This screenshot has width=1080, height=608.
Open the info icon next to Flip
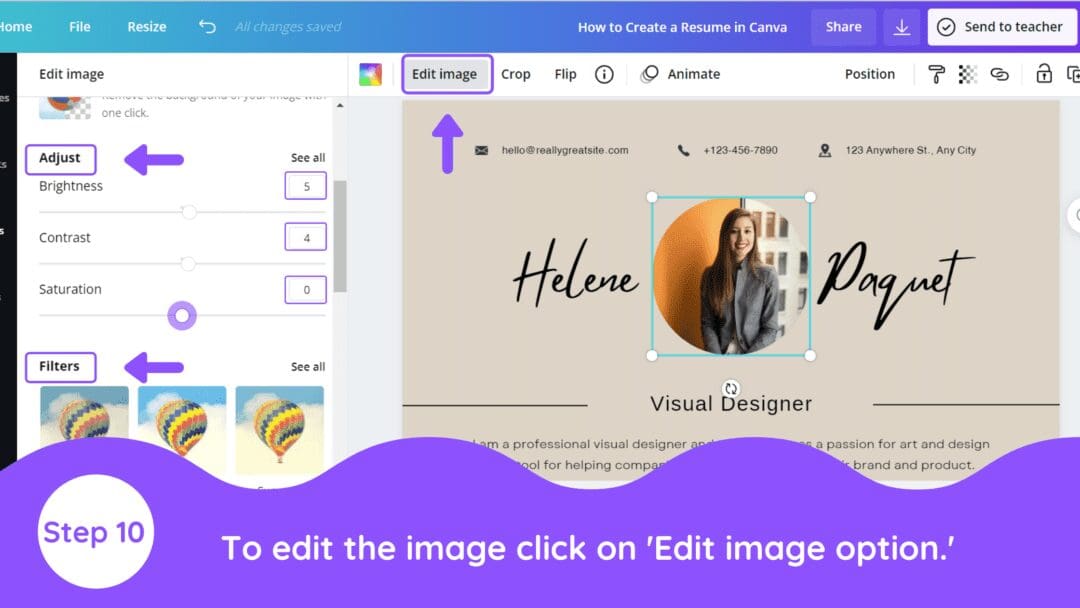pyautogui.click(x=604, y=73)
